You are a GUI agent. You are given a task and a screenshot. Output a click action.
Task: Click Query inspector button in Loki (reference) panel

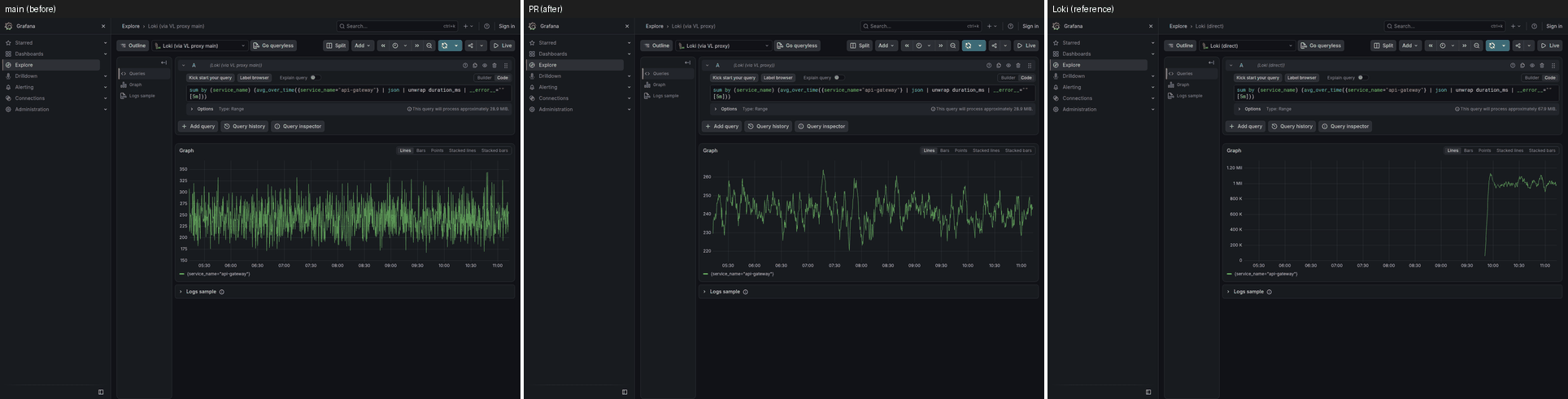click(1345, 126)
